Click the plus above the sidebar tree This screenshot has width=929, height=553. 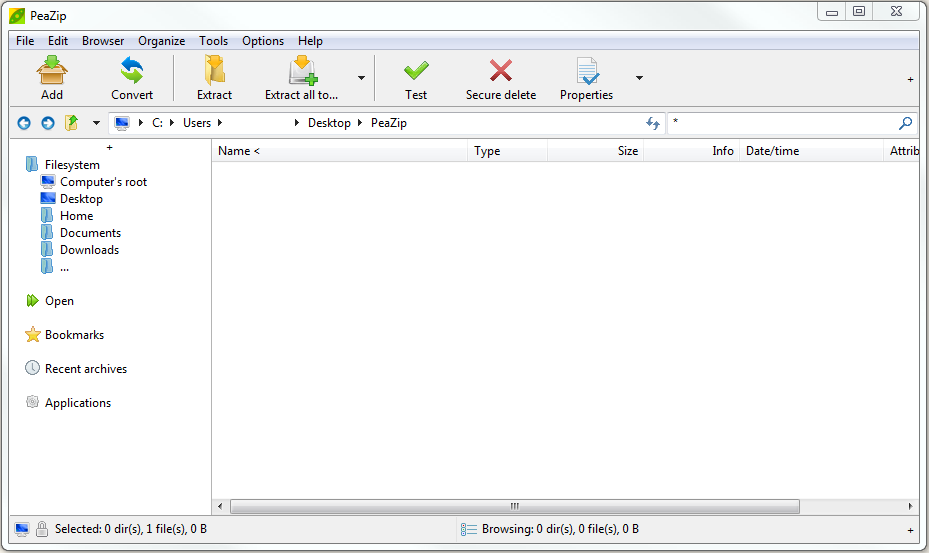point(110,148)
